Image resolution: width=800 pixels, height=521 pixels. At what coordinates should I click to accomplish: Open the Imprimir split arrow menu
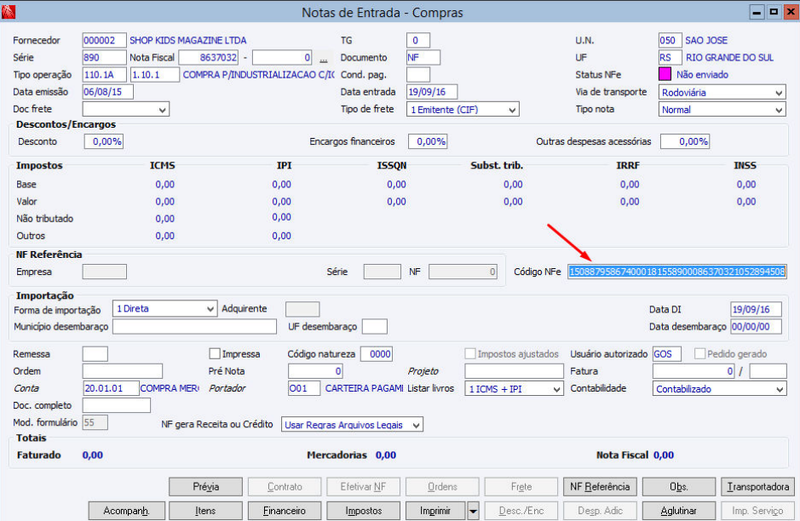473,510
